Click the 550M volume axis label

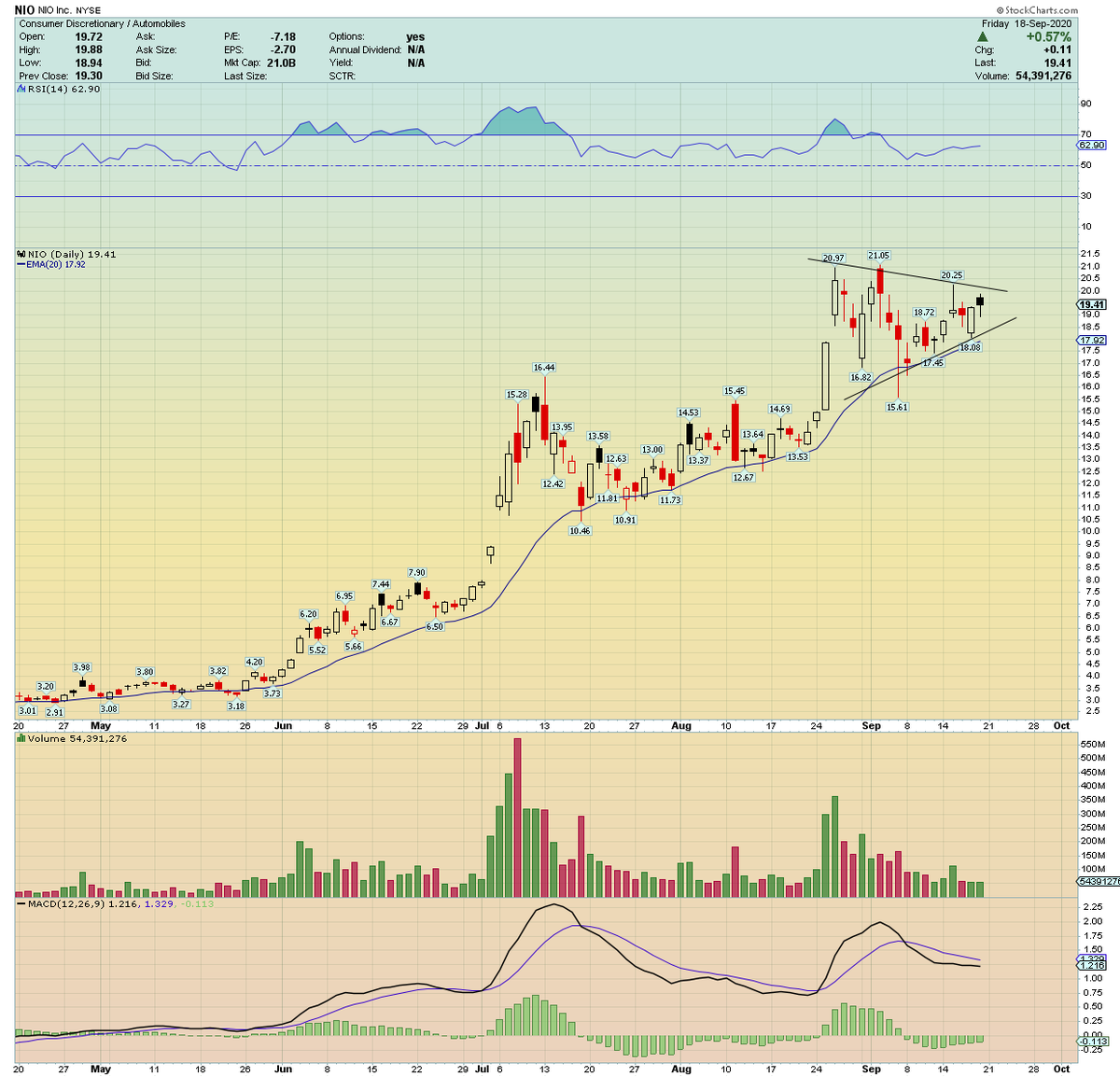click(1091, 744)
